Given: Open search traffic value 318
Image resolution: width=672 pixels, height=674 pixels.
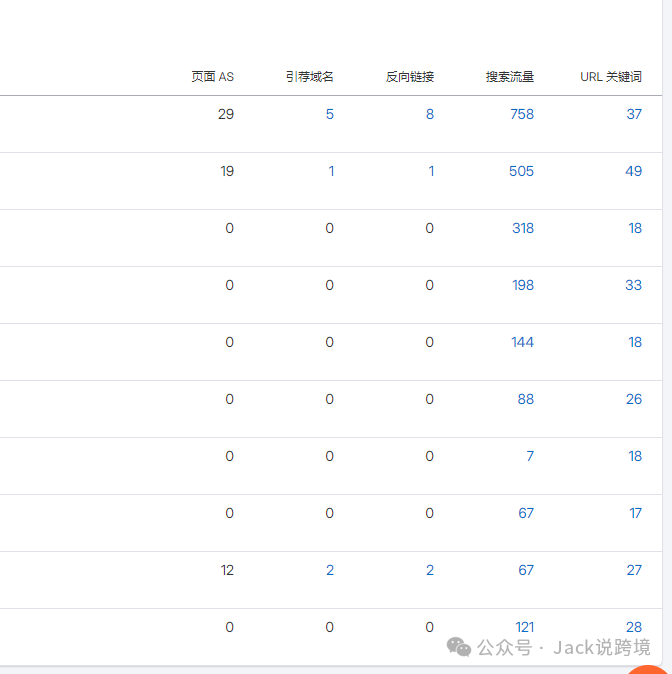Looking at the screenshot, I should click(x=523, y=228).
